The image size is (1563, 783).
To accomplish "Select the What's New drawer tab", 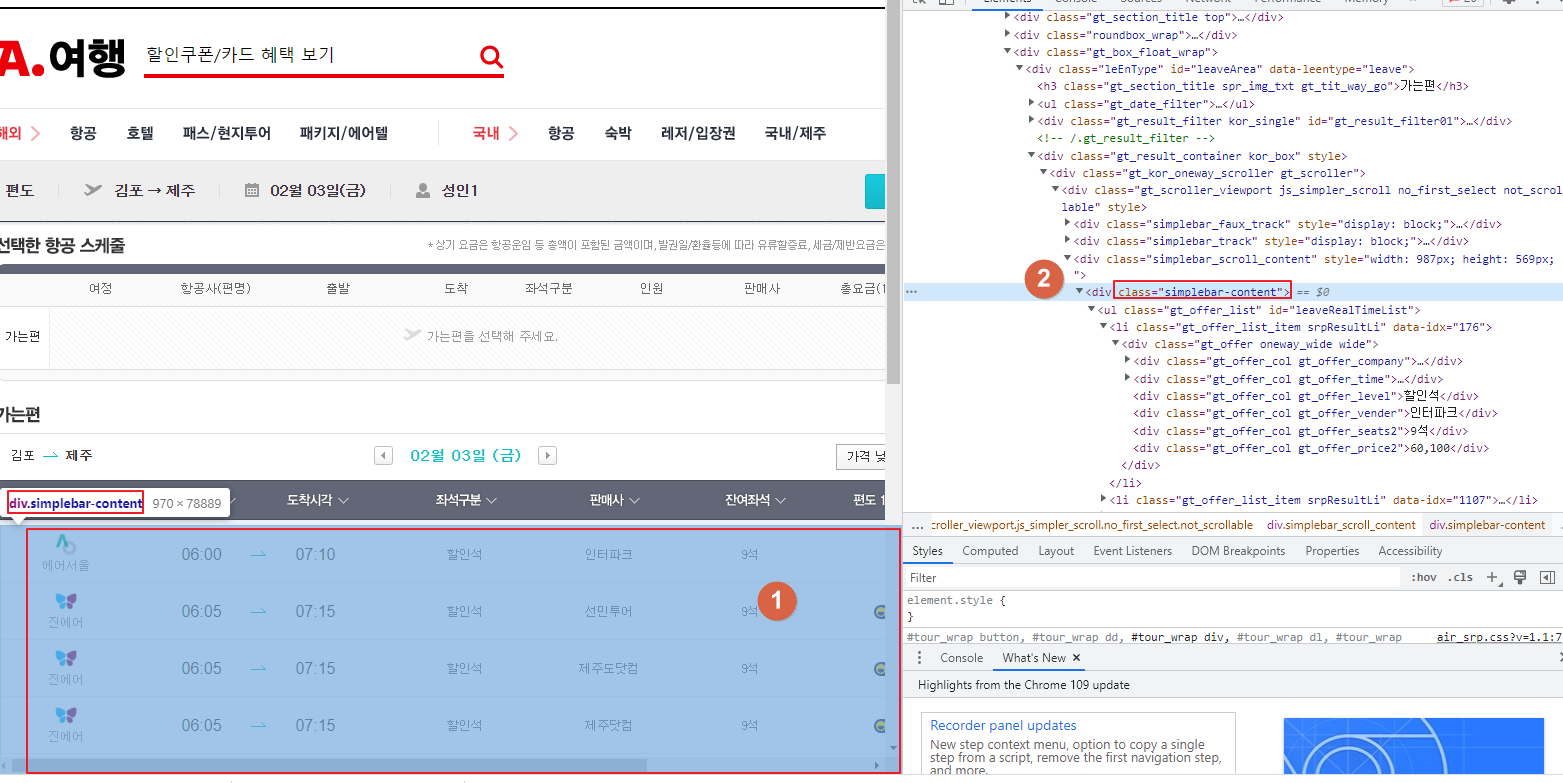I will click(1034, 658).
